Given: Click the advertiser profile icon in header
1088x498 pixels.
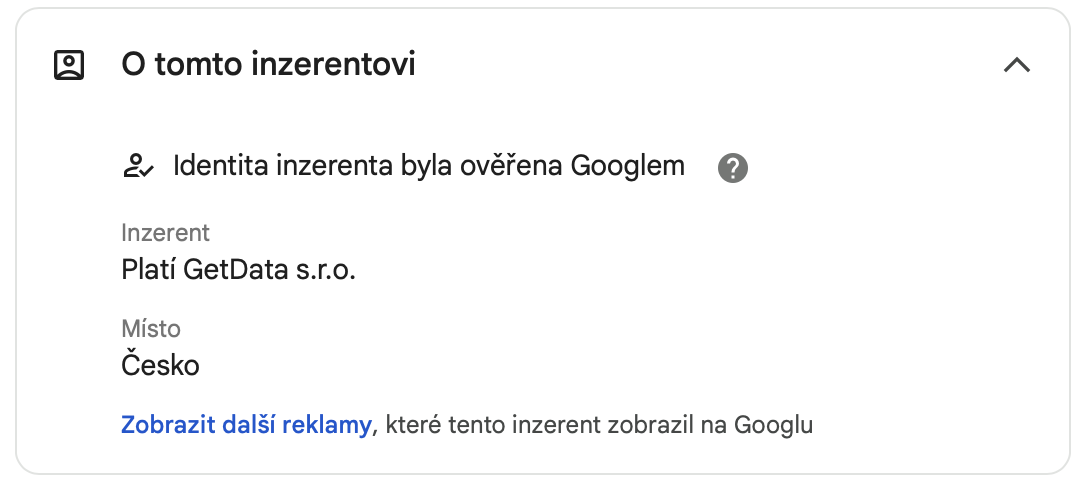Looking at the screenshot, I should (69, 65).
